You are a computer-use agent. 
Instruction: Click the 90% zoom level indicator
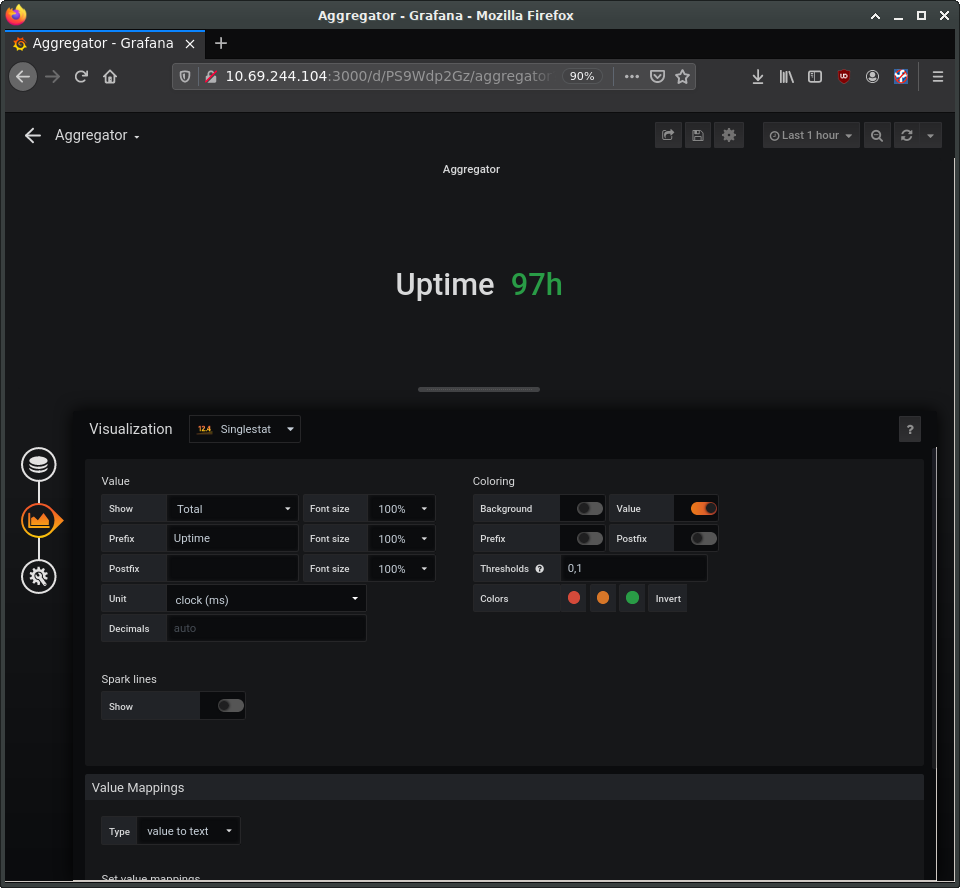coord(582,77)
